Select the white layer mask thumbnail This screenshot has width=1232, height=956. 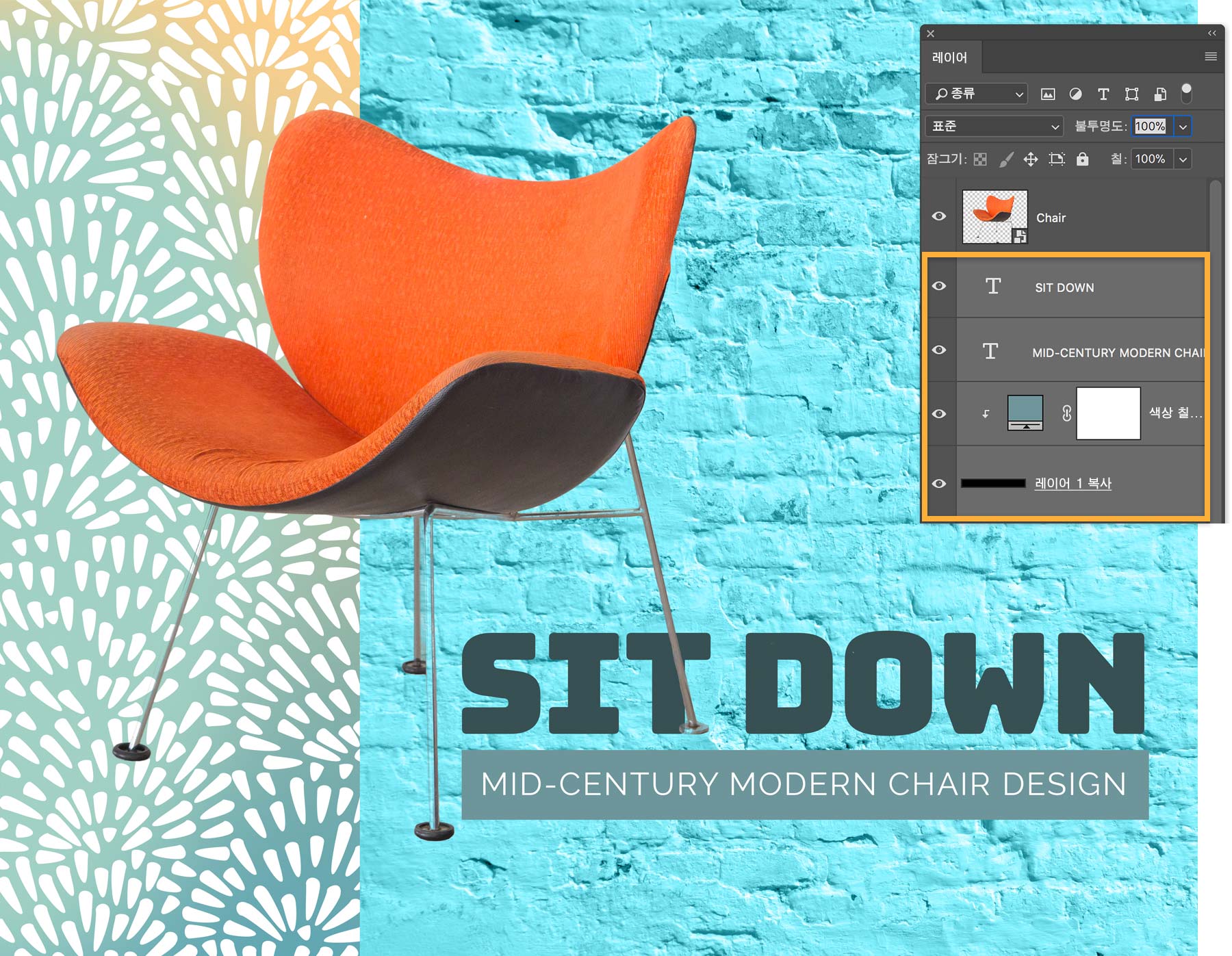pyautogui.click(x=1108, y=413)
